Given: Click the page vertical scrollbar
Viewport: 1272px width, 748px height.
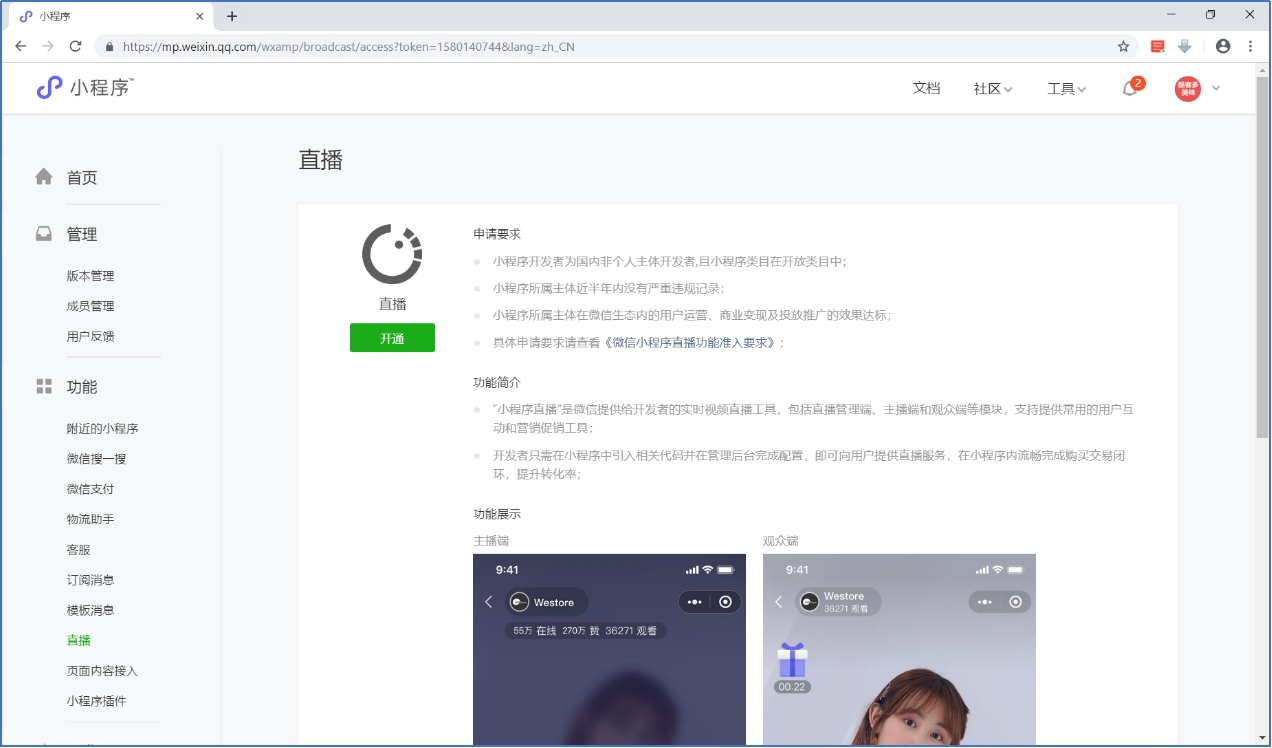Looking at the screenshot, I should point(1262,258).
